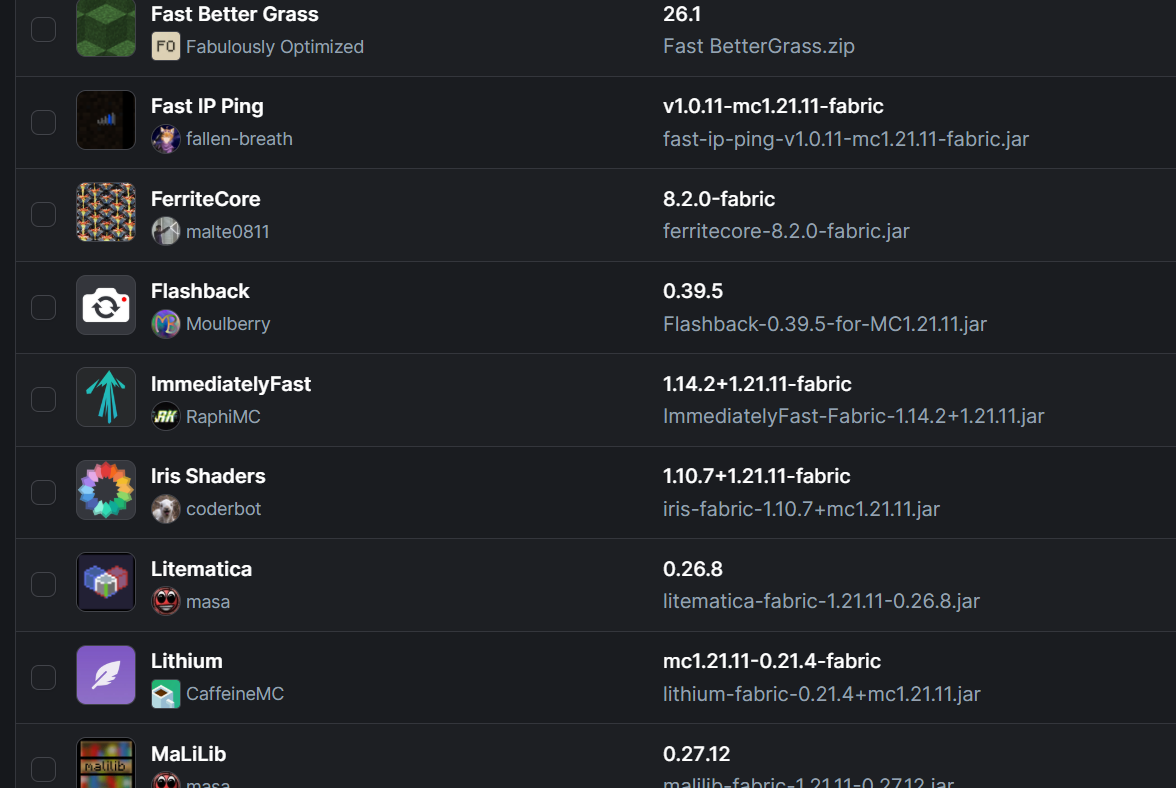Select the Flashback row checkbox
Image resolution: width=1176 pixels, height=788 pixels.
click(x=44, y=307)
